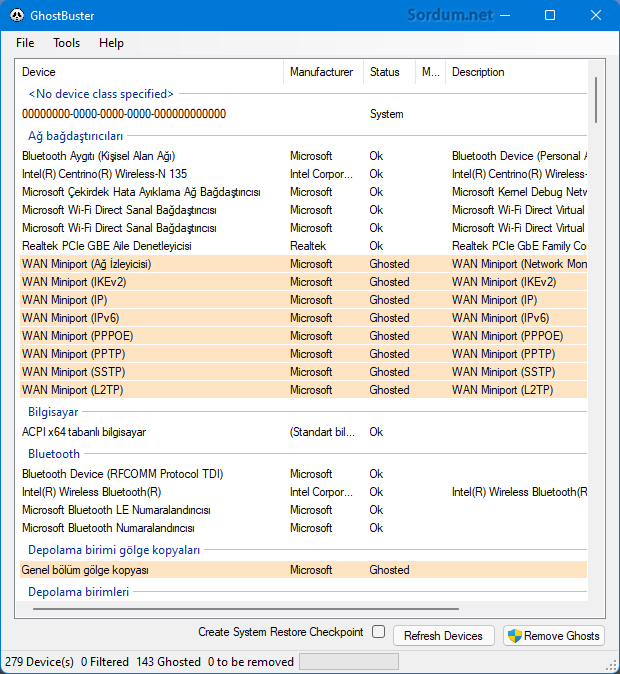620x674 pixels.
Task: Open the File menu
Action: pos(25,43)
